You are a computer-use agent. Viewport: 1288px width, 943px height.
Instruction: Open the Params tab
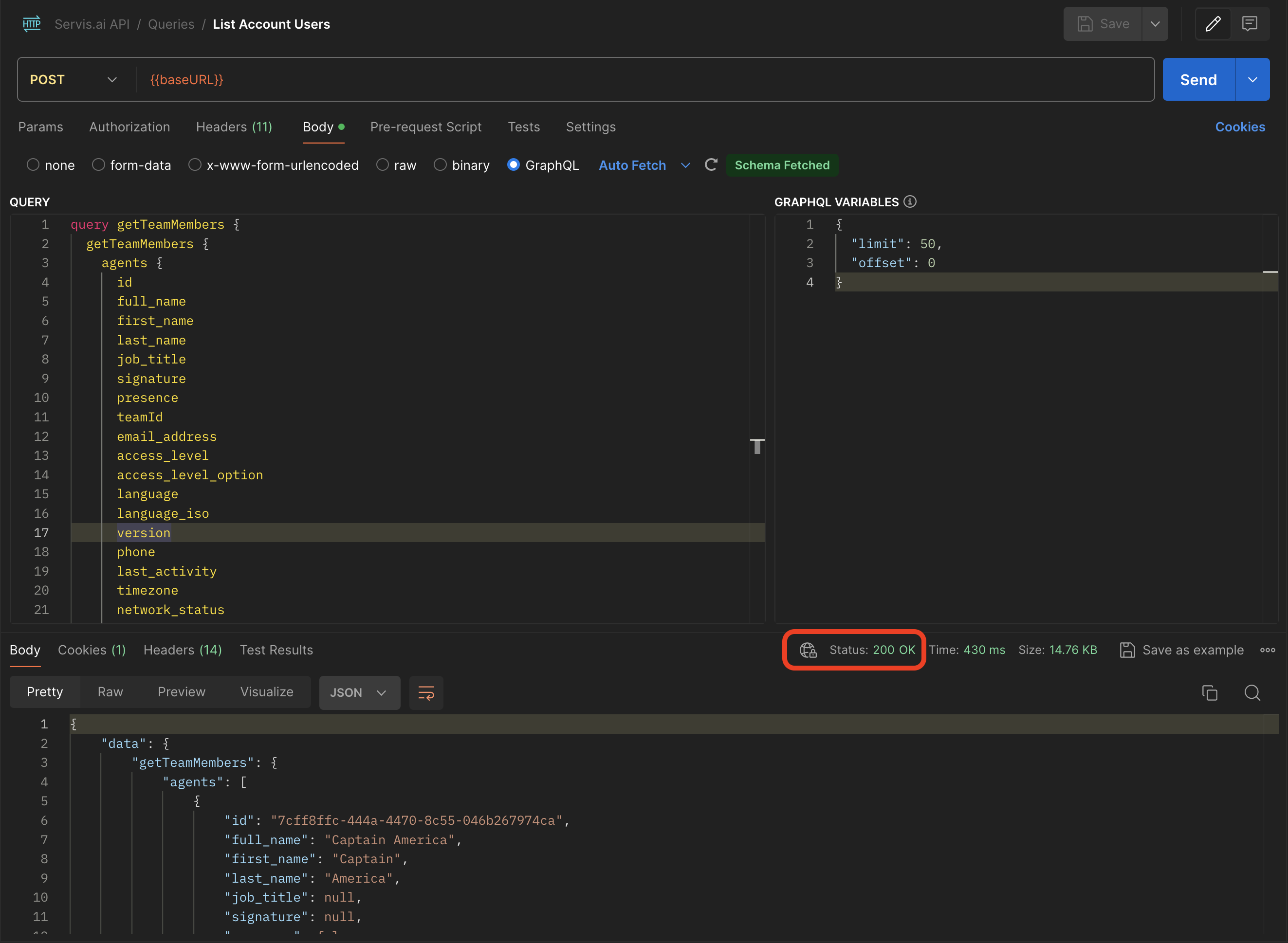(x=40, y=127)
